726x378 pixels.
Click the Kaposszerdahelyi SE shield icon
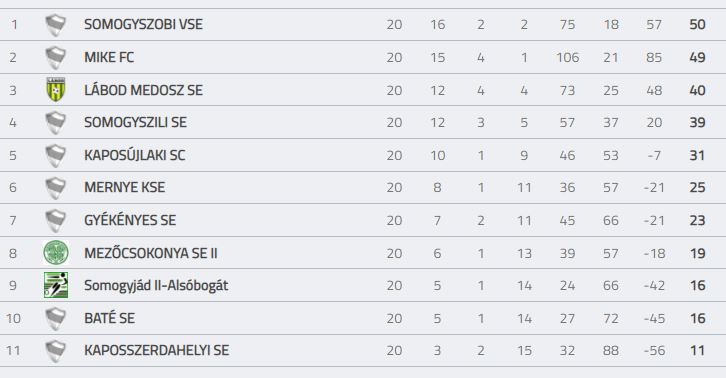(x=56, y=351)
